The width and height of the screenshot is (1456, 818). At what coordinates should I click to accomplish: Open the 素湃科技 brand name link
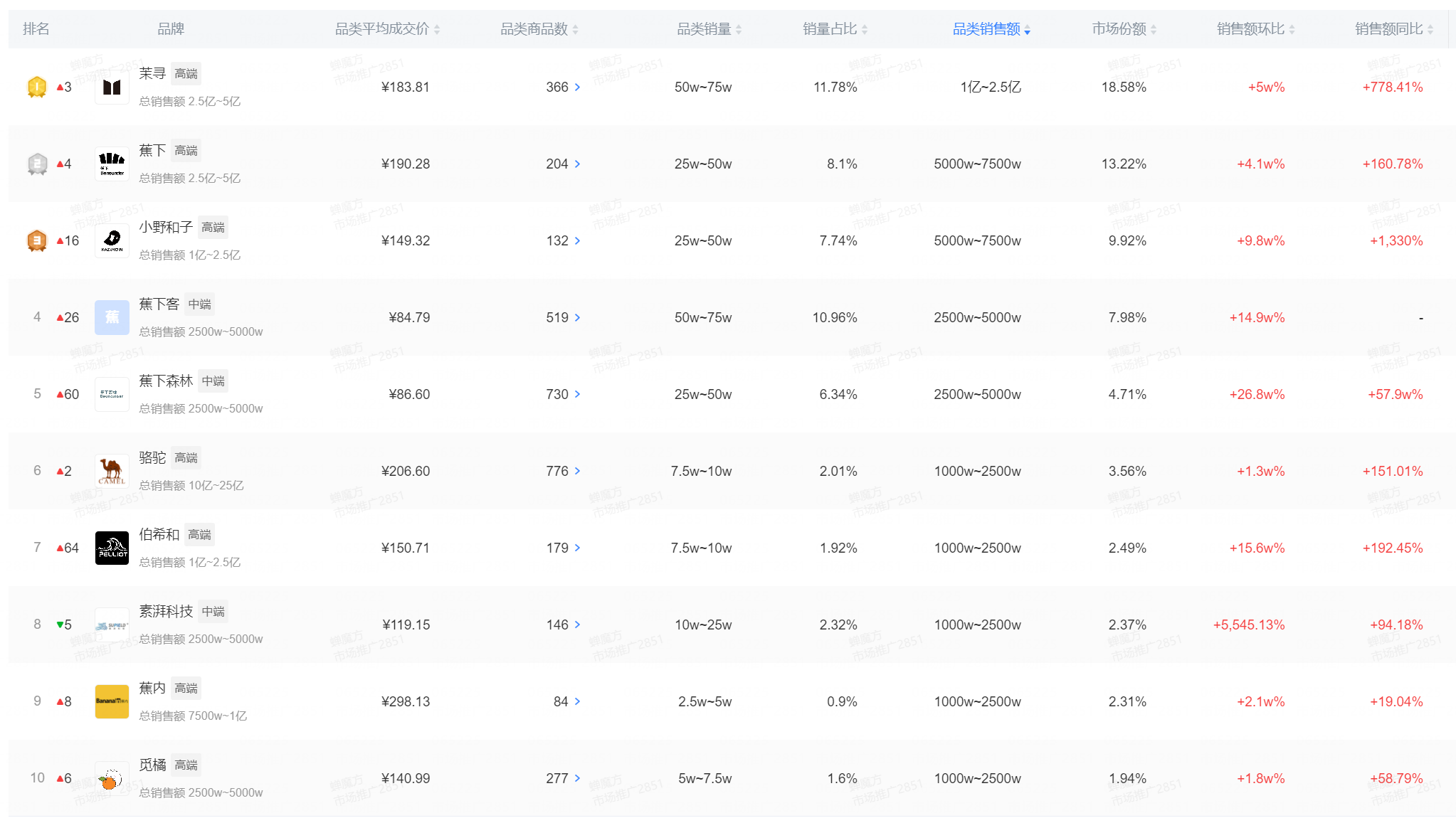(x=166, y=611)
